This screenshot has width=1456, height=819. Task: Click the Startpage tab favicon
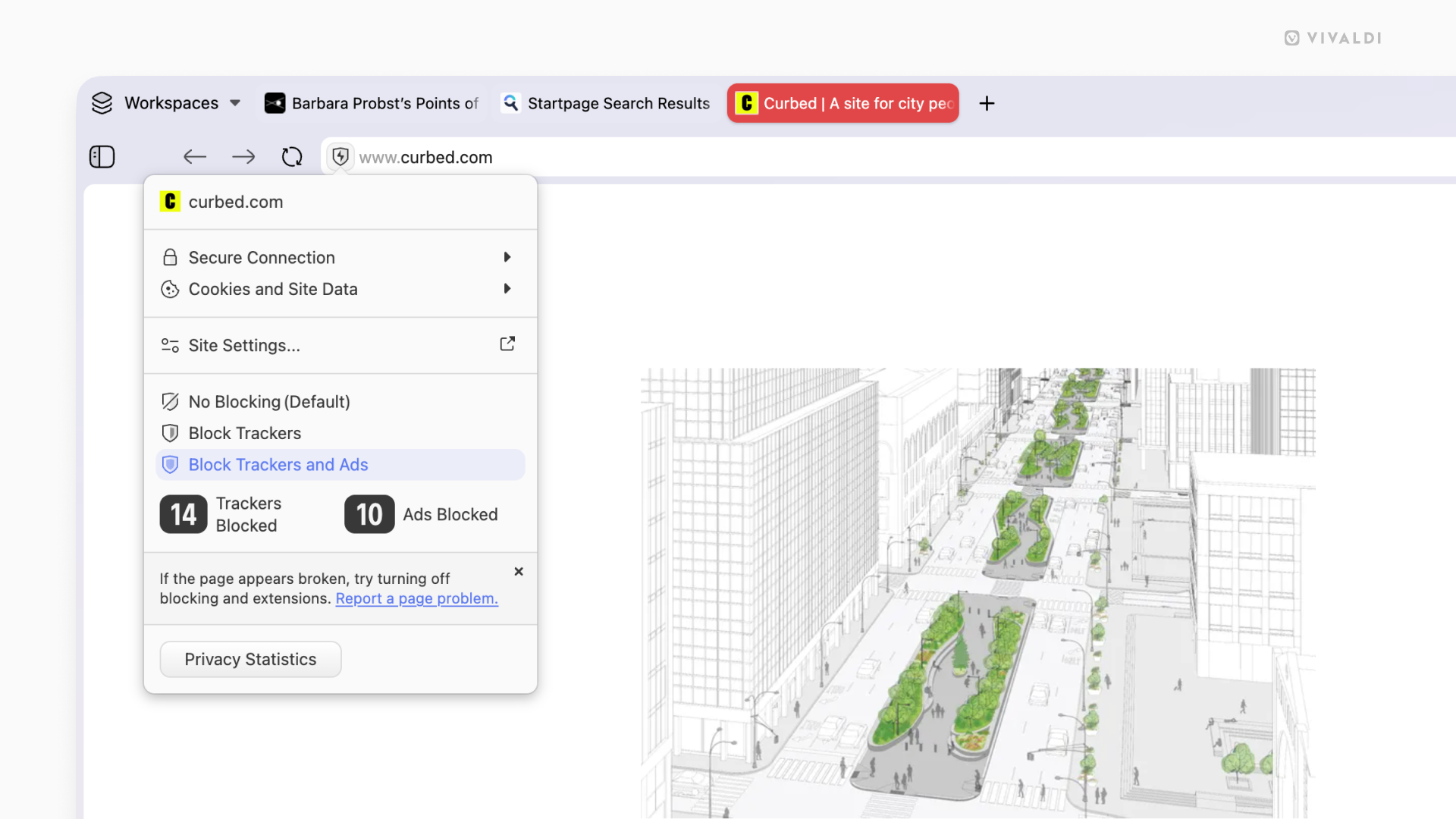tap(511, 103)
